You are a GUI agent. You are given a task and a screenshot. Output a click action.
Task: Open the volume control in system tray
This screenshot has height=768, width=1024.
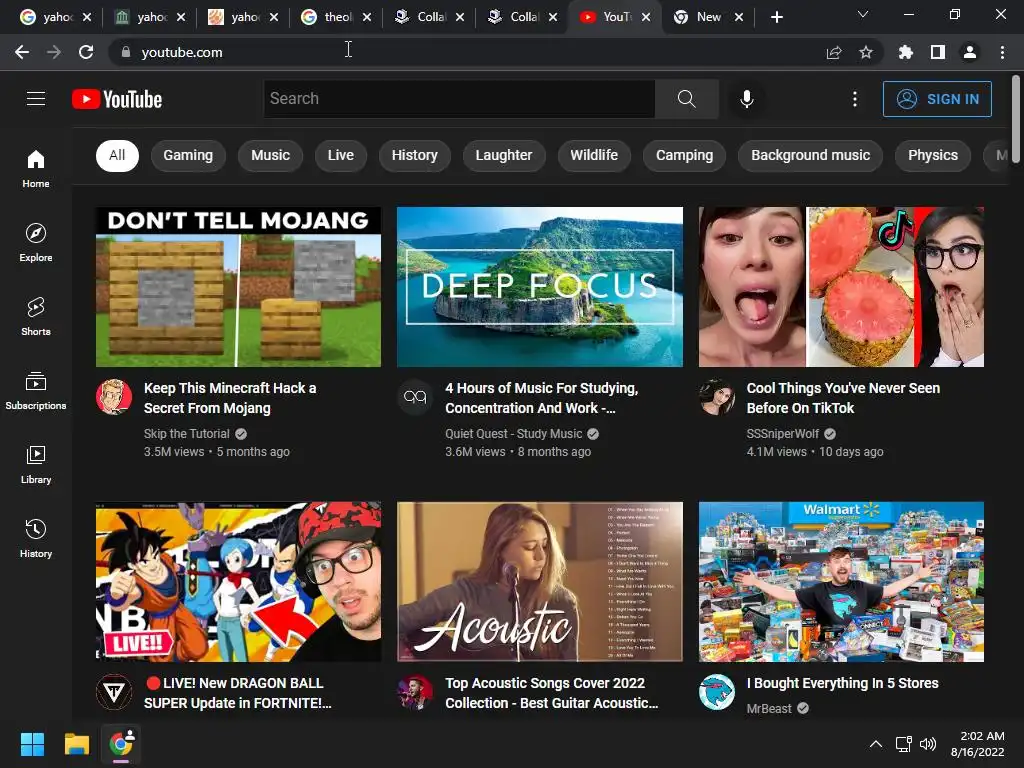coord(927,744)
